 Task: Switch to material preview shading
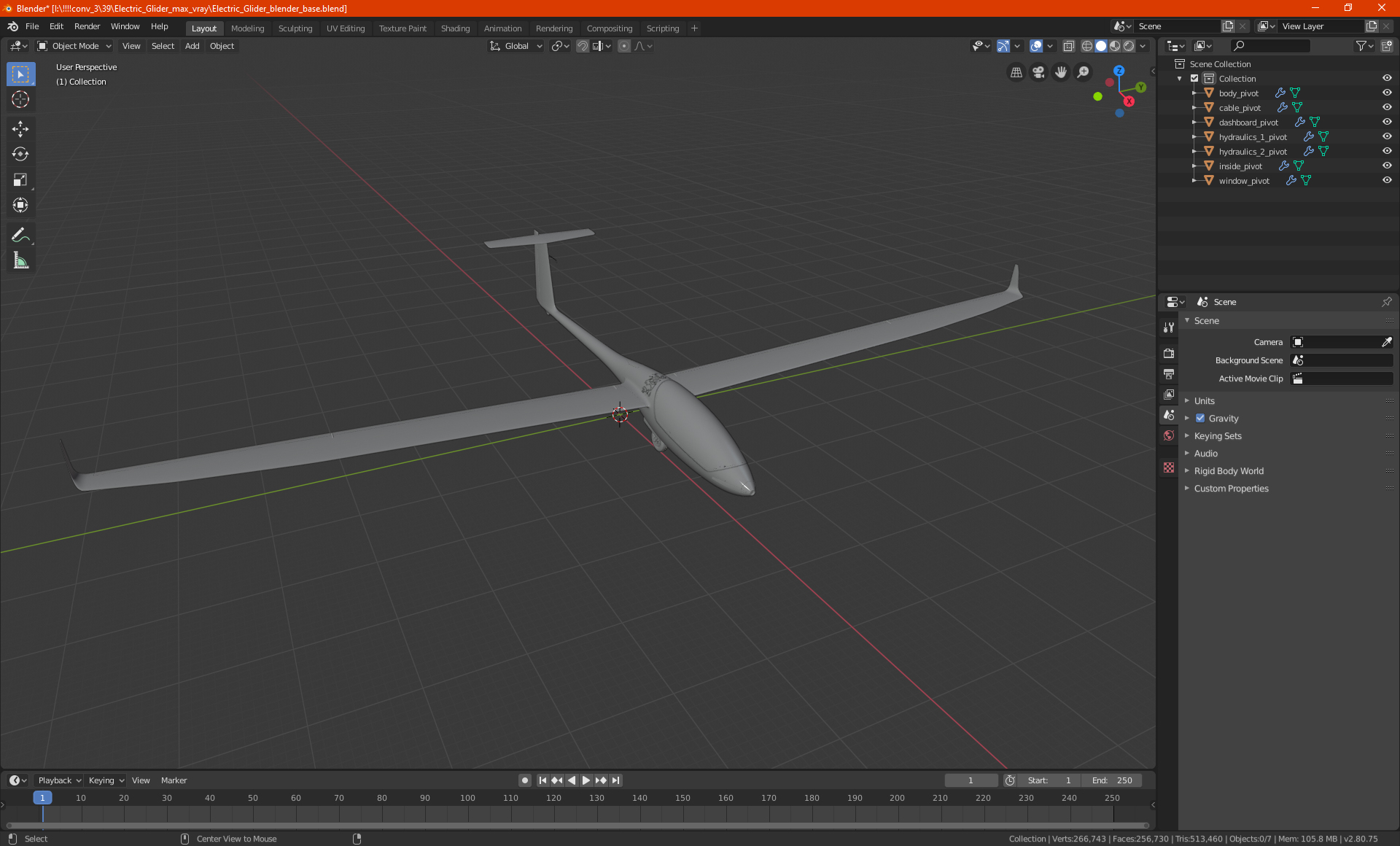tap(1115, 46)
